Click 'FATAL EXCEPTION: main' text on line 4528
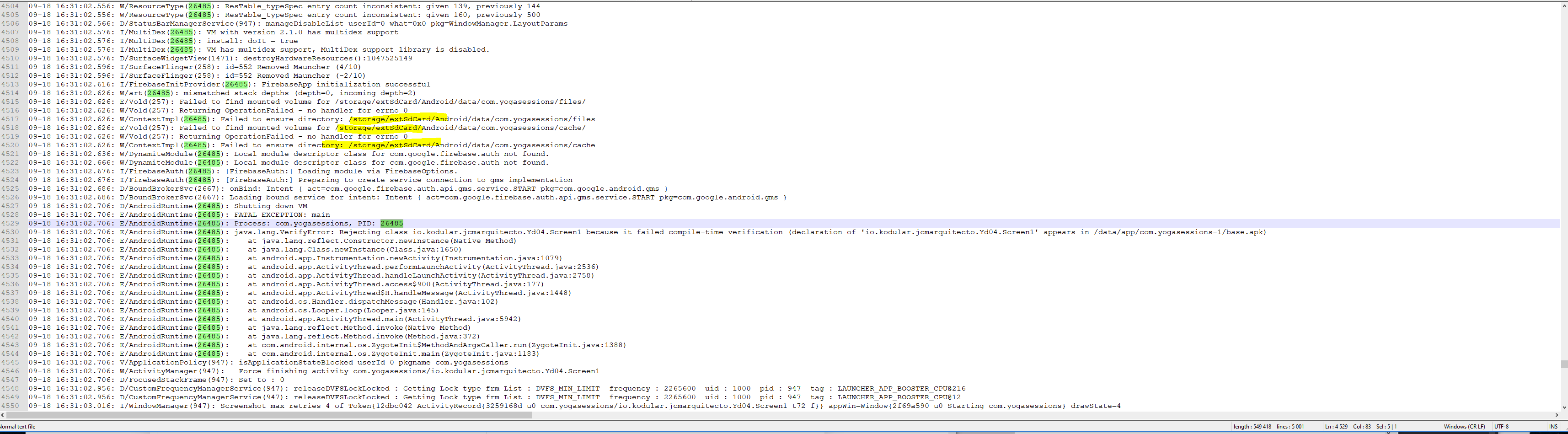1568x434 pixels. coord(282,215)
